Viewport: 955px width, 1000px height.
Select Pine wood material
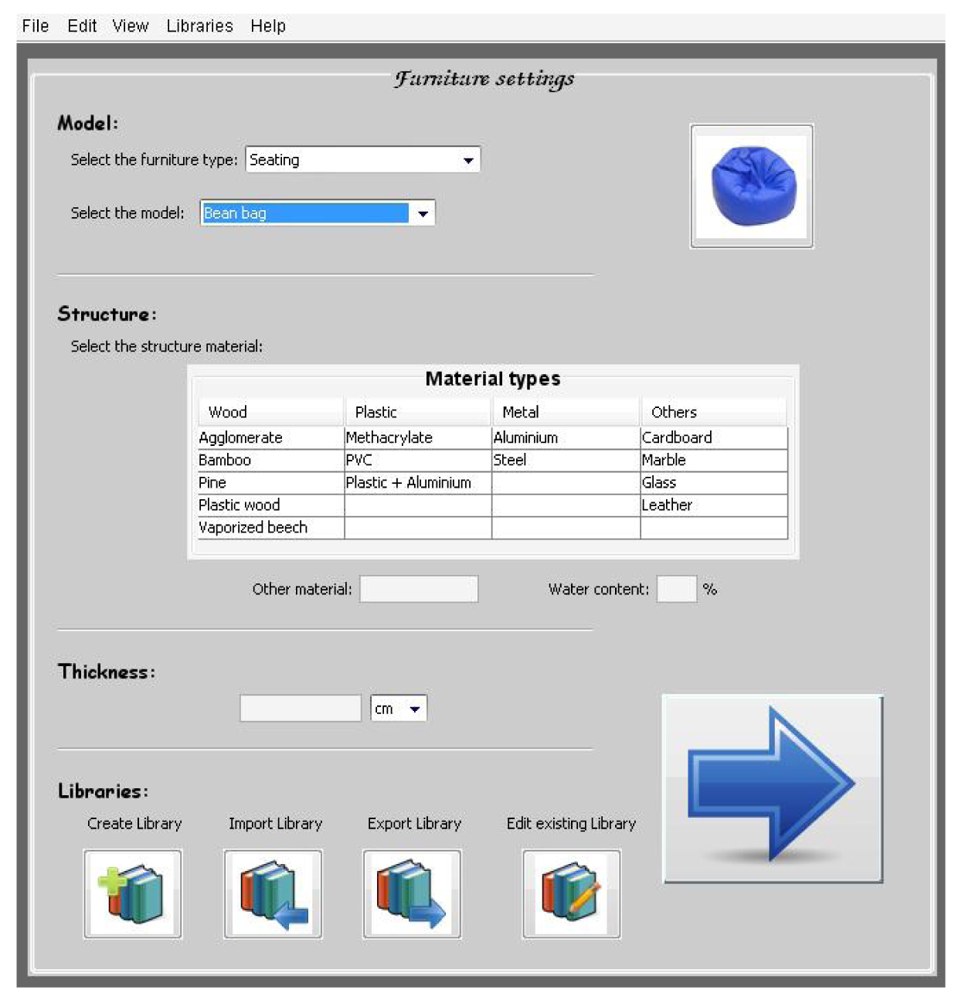(271, 483)
